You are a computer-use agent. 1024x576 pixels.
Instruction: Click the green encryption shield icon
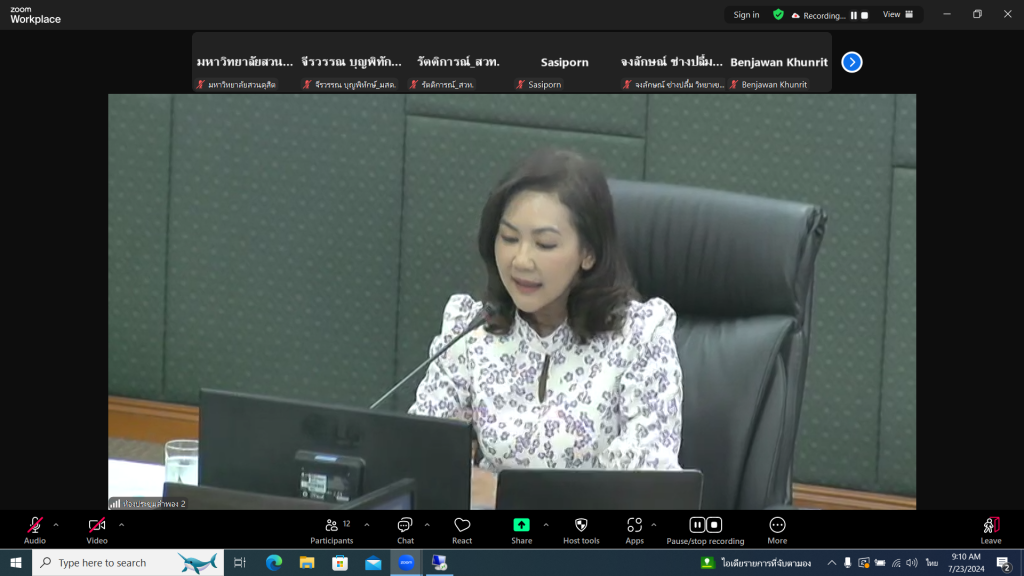point(778,15)
